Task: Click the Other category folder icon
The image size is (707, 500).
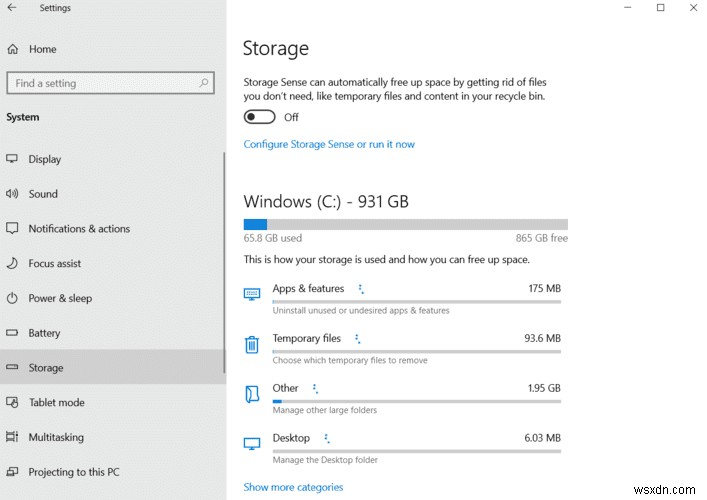Action: tap(252, 394)
